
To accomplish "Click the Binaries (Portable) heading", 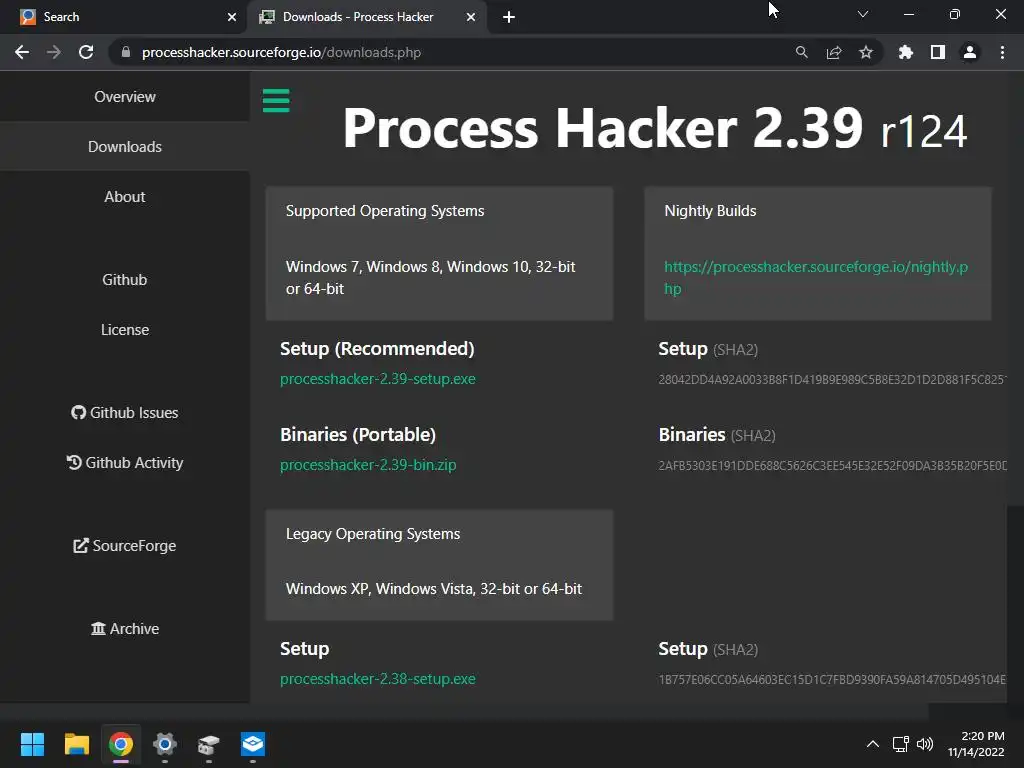I will [x=358, y=435].
